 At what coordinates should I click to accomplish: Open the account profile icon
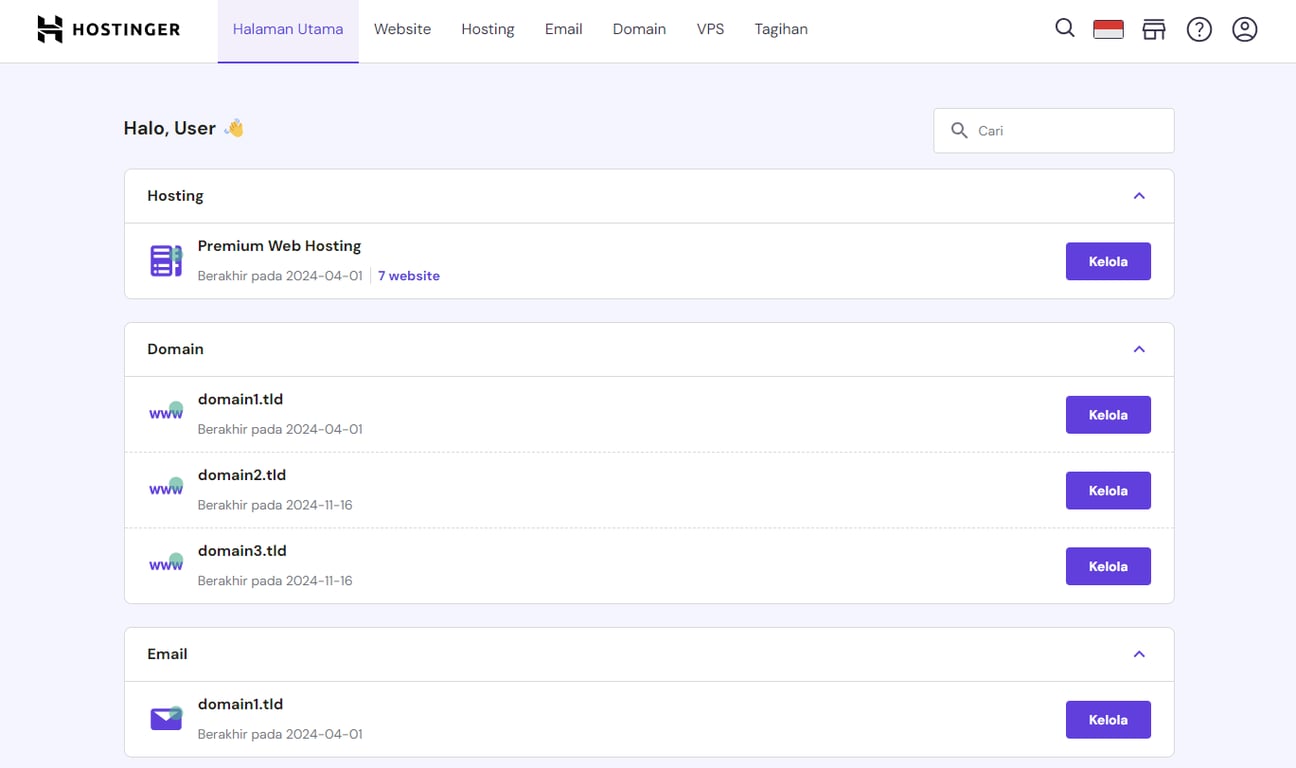coord(1244,29)
